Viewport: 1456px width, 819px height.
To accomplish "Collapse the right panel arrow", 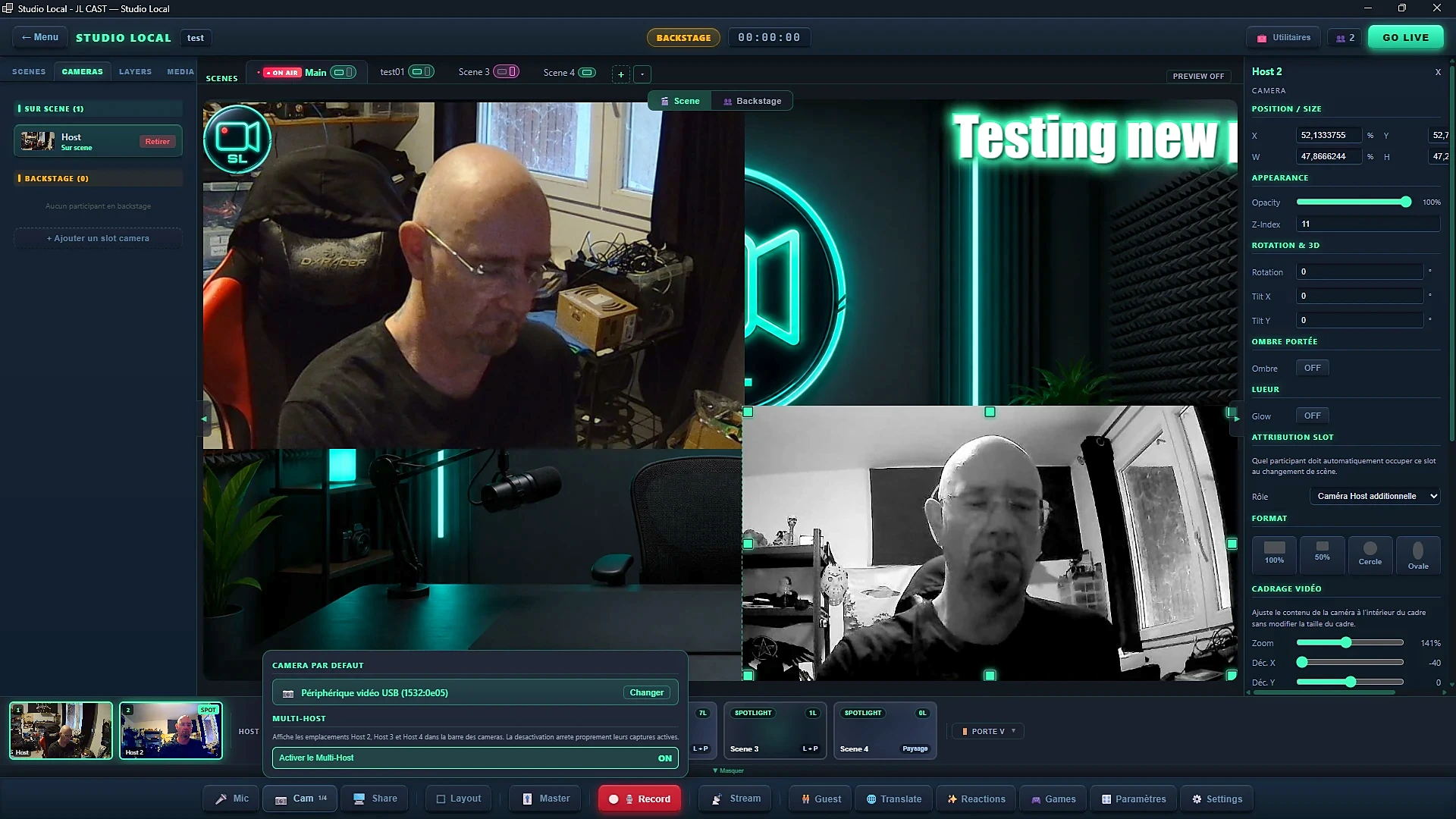I will pyautogui.click(x=1237, y=418).
